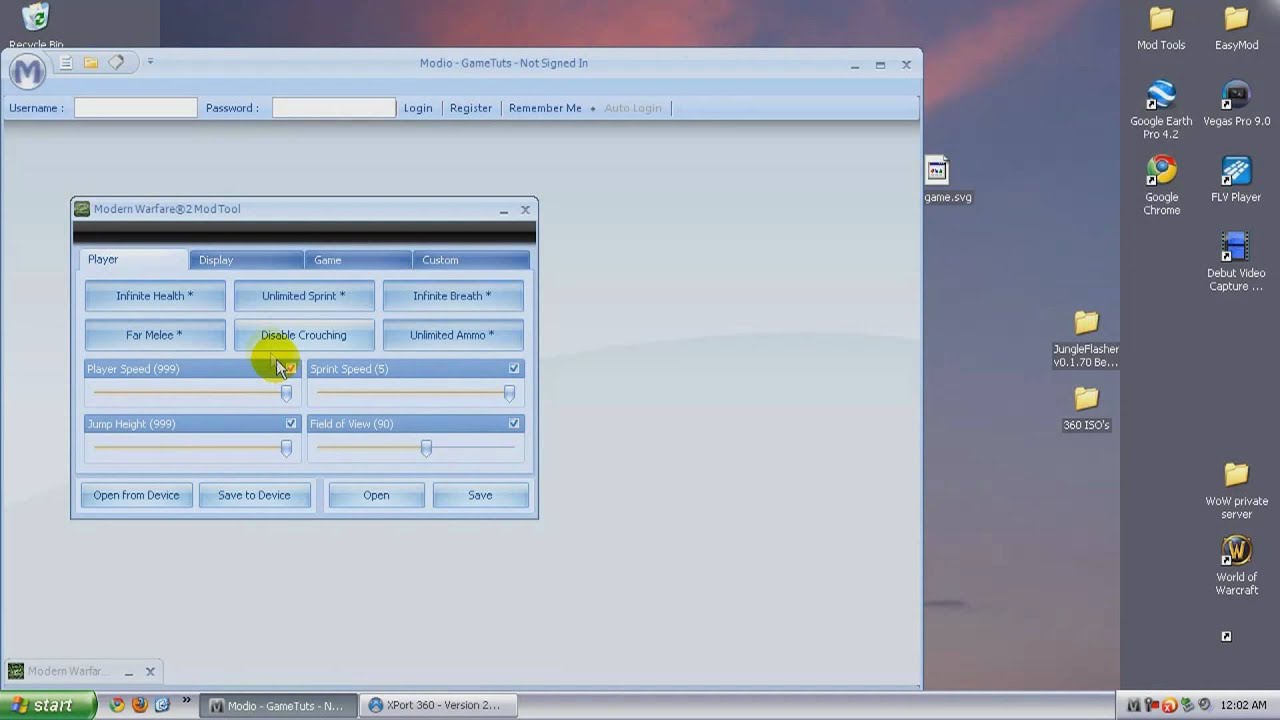The width and height of the screenshot is (1280, 720).
Task: Toggle Far Melee option
Action: click(x=155, y=335)
